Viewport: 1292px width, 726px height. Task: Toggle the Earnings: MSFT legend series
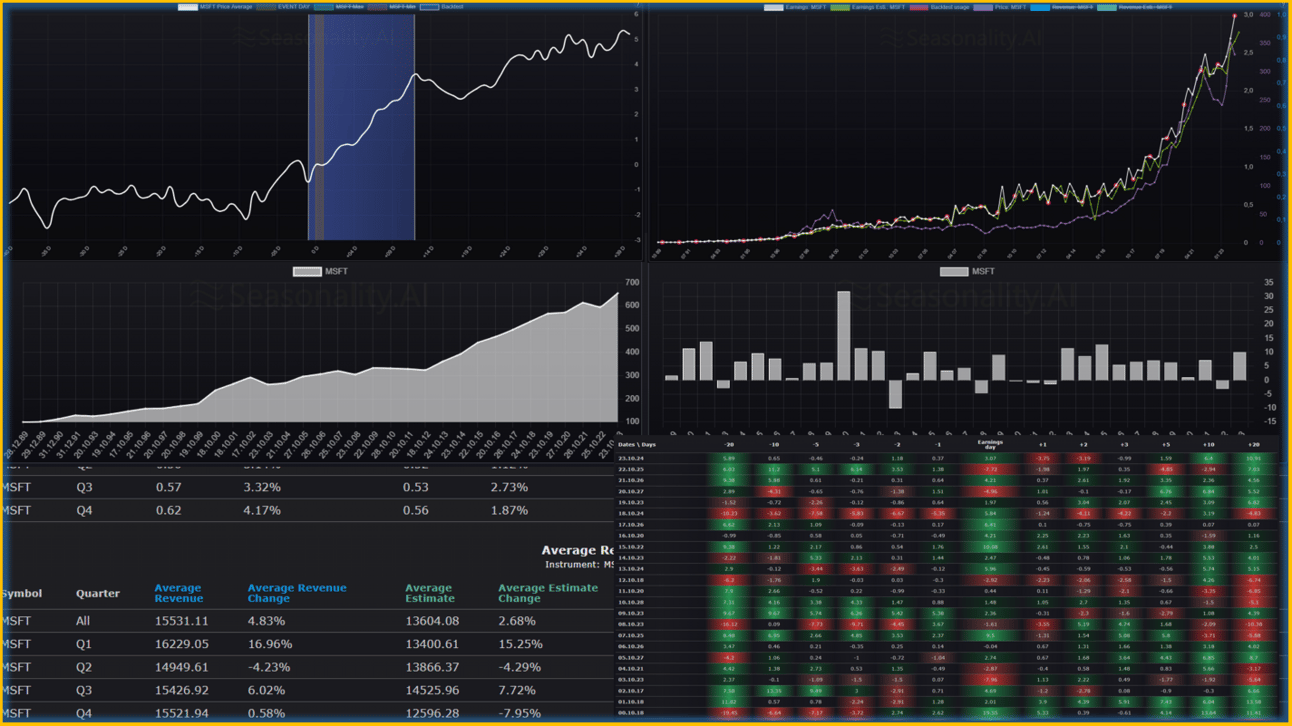tap(795, 7)
